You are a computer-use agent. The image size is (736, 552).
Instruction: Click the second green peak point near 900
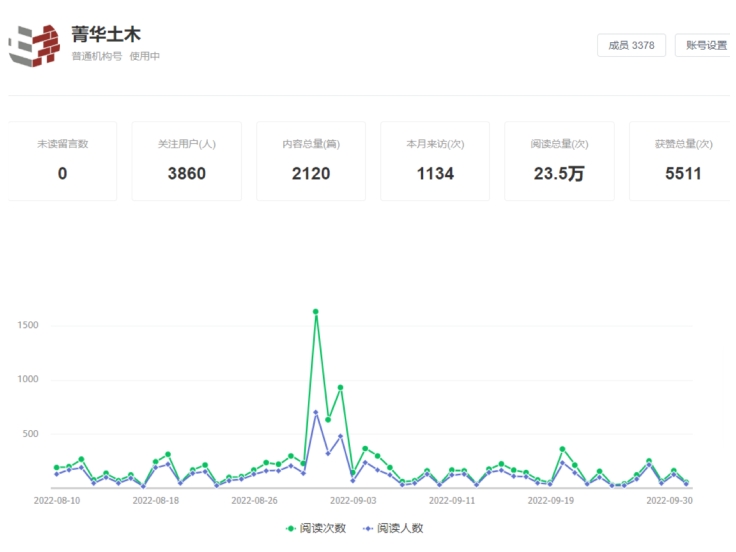click(341, 387)
